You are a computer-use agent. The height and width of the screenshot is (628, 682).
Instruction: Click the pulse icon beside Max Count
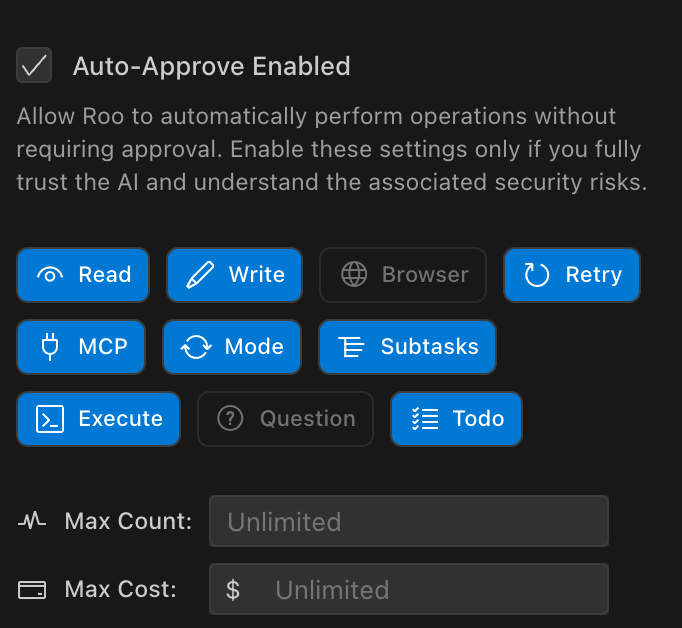[x=32, y=521]
